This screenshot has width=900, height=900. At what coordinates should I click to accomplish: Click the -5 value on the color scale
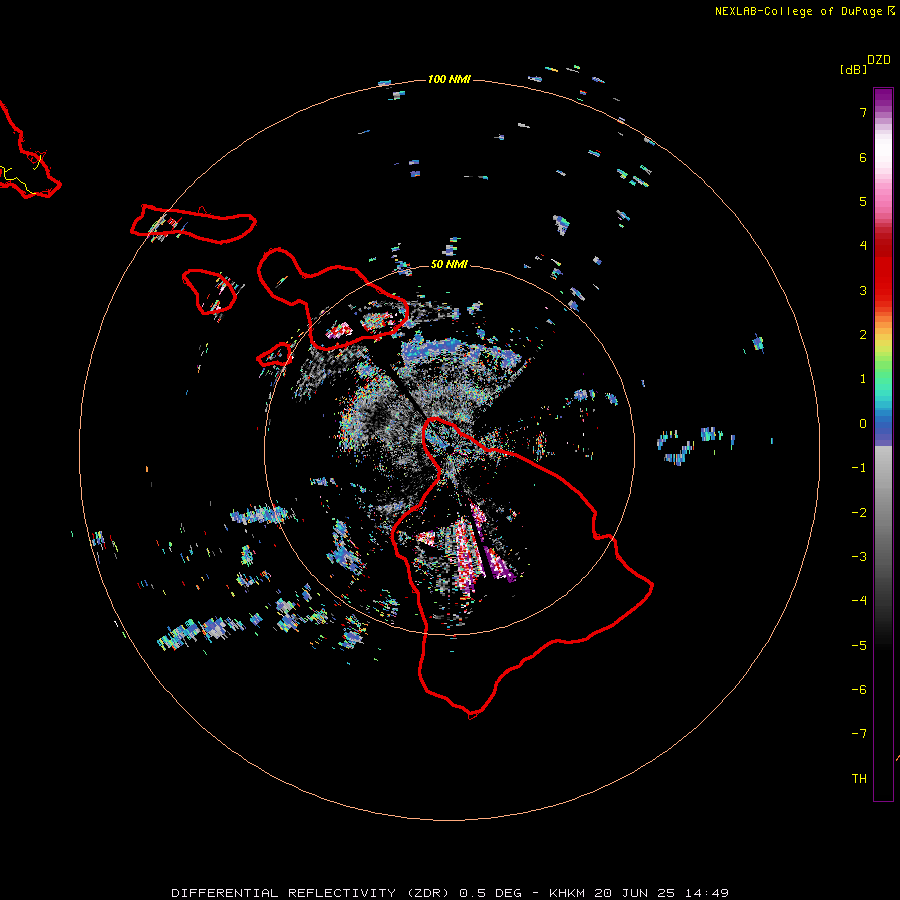[859, 646]
